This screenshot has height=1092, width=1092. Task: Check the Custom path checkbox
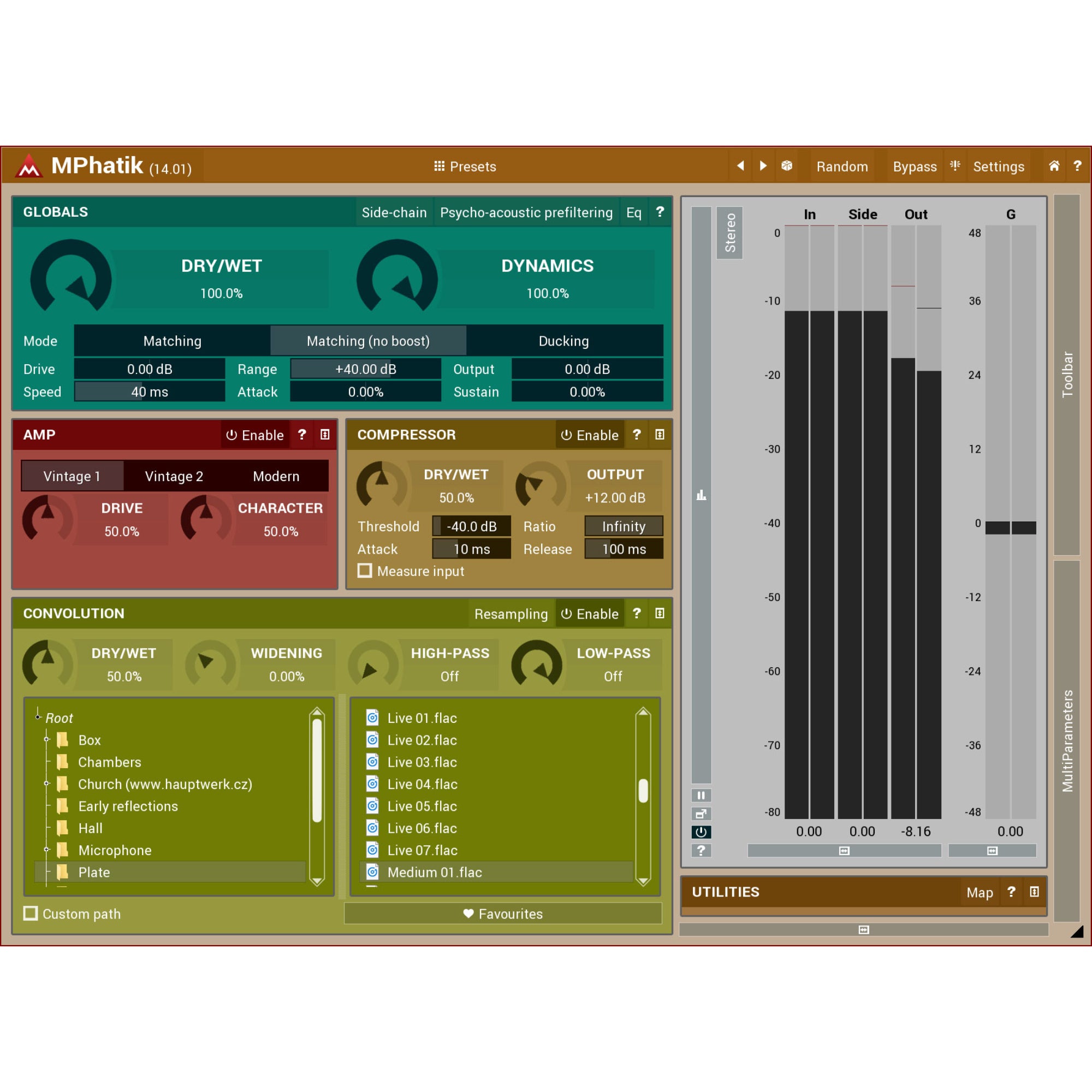[x=31, y=913]
